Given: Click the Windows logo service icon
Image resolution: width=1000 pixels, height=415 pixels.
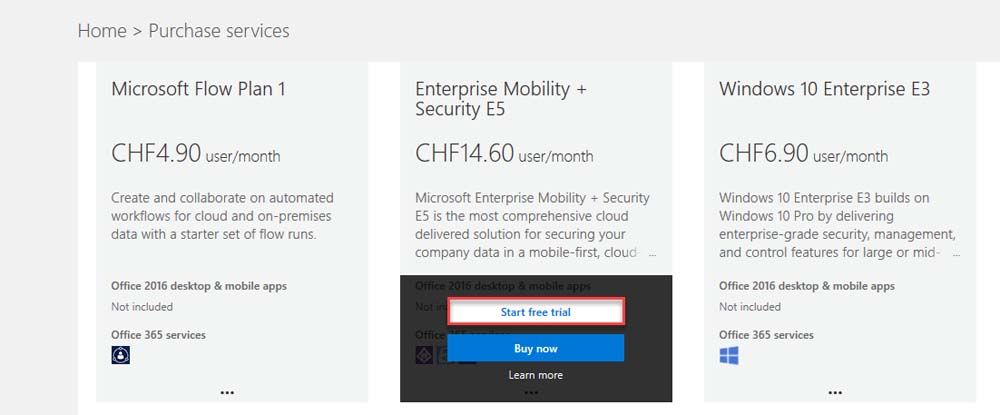Looking at the screenshot, I should pyautogui.click(x=729, y=355).
